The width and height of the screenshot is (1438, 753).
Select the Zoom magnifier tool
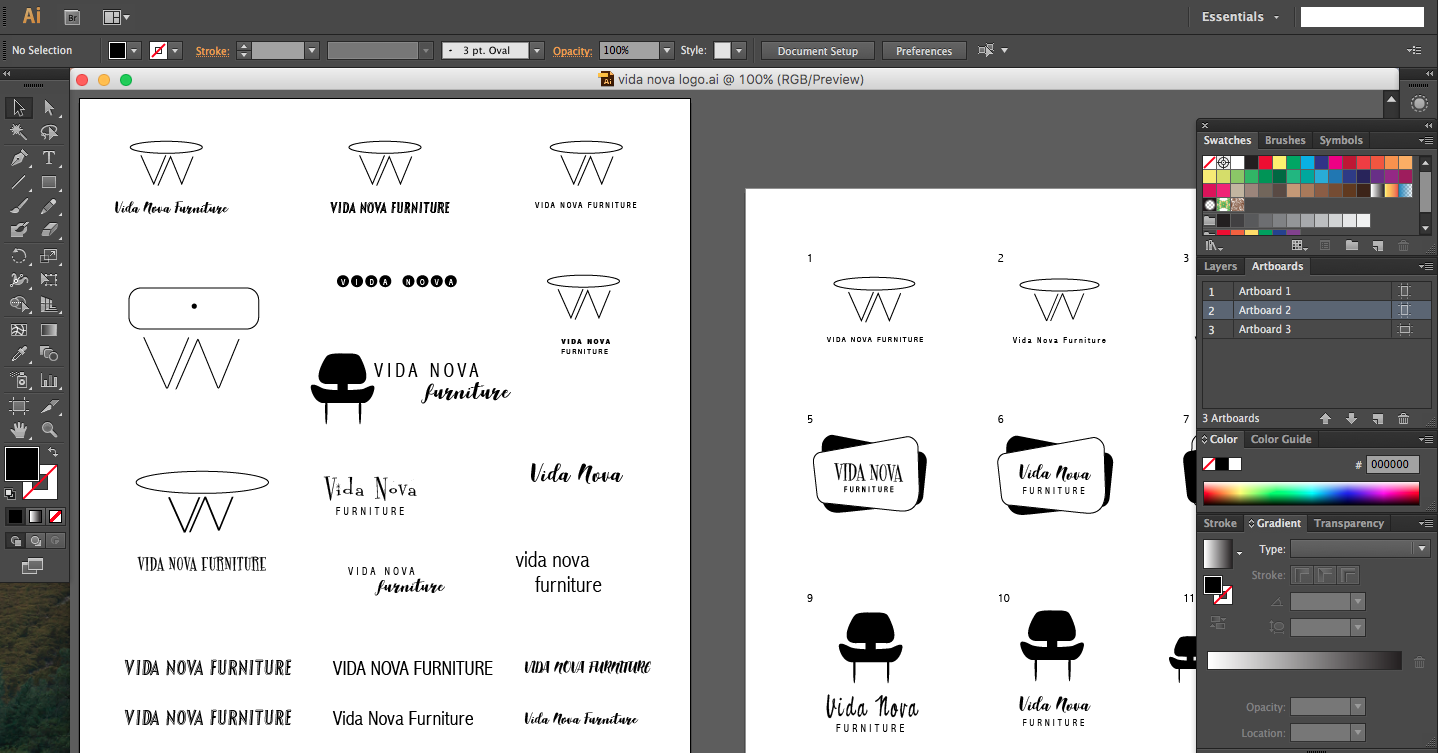click(x=49, y=431)
